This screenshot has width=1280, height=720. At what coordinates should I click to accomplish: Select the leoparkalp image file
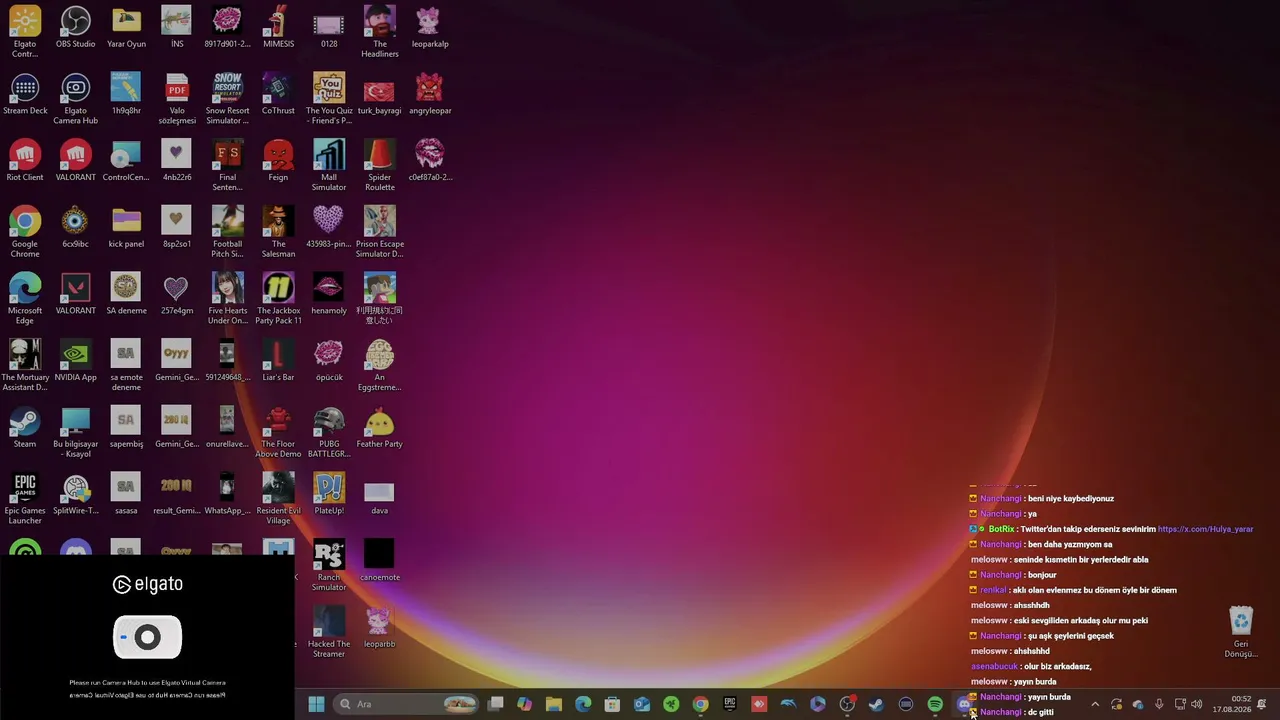coord(430,28)
